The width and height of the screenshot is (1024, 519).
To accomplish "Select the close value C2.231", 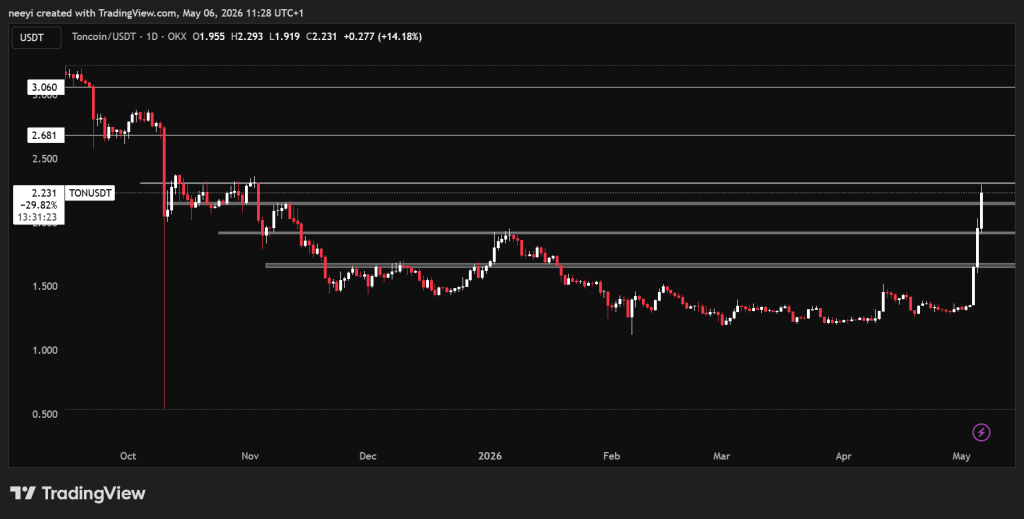I will [321, 37].
